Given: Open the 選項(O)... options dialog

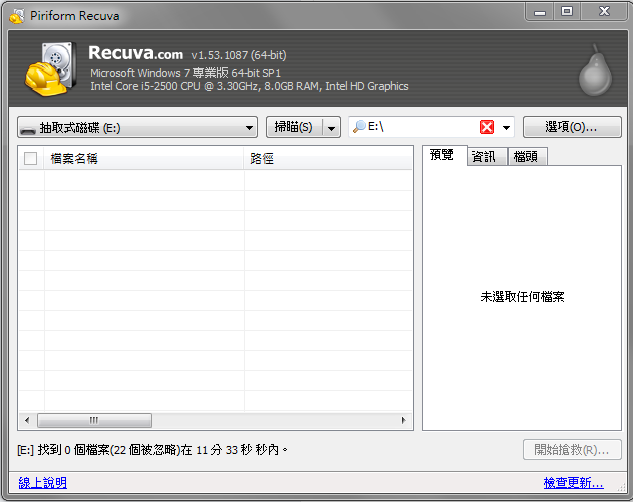Looking at the screenshot, I should pos(572,127).
